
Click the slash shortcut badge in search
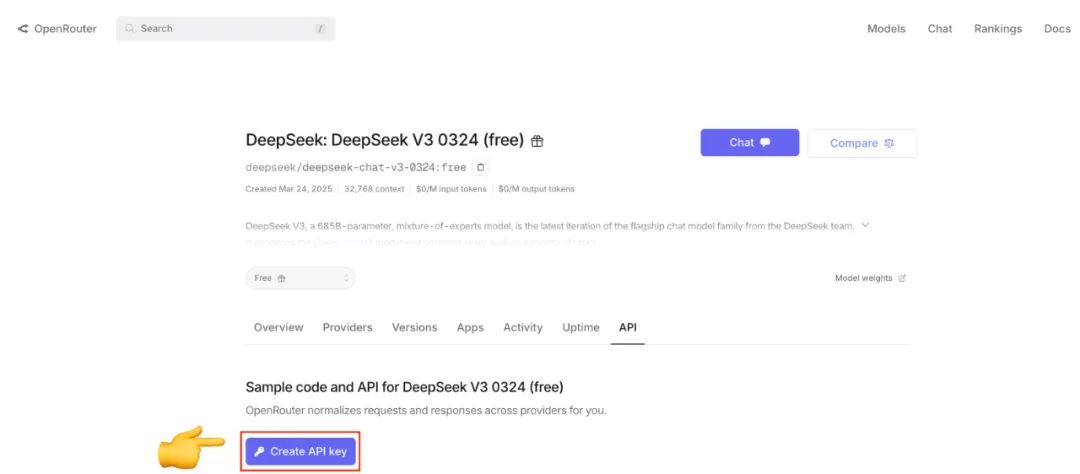point(320,29)
